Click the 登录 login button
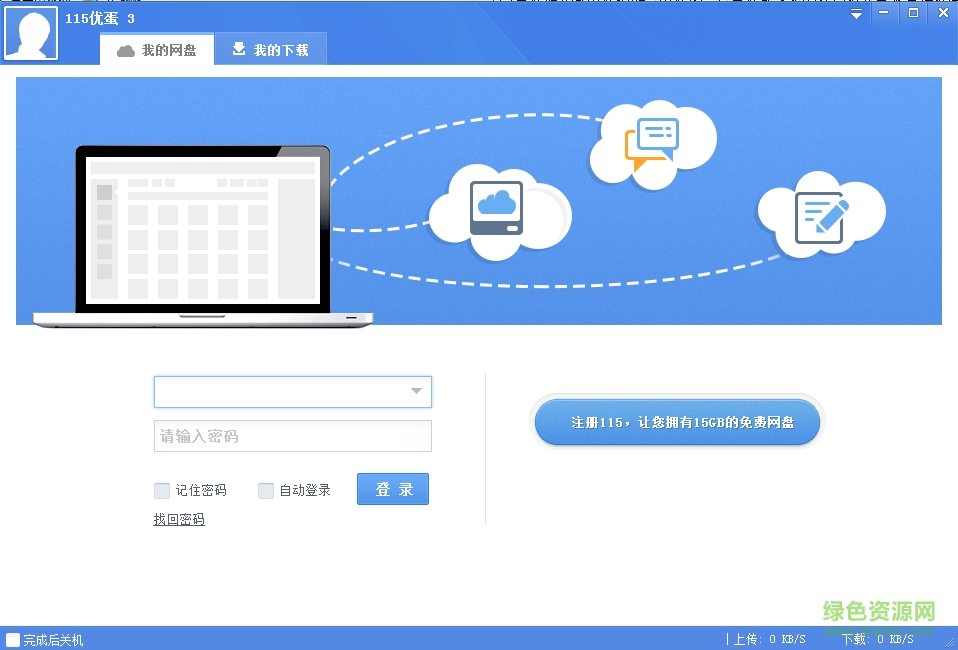 (x=392, y=489)
